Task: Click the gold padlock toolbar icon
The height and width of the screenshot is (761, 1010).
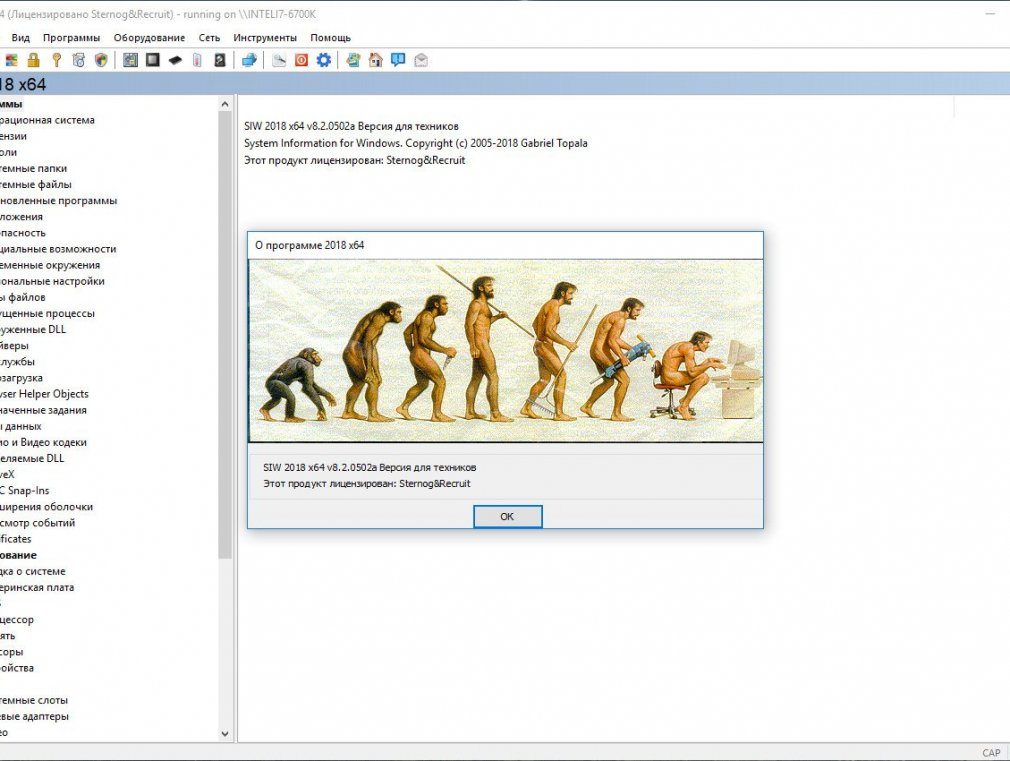Action: coord(33,61)
